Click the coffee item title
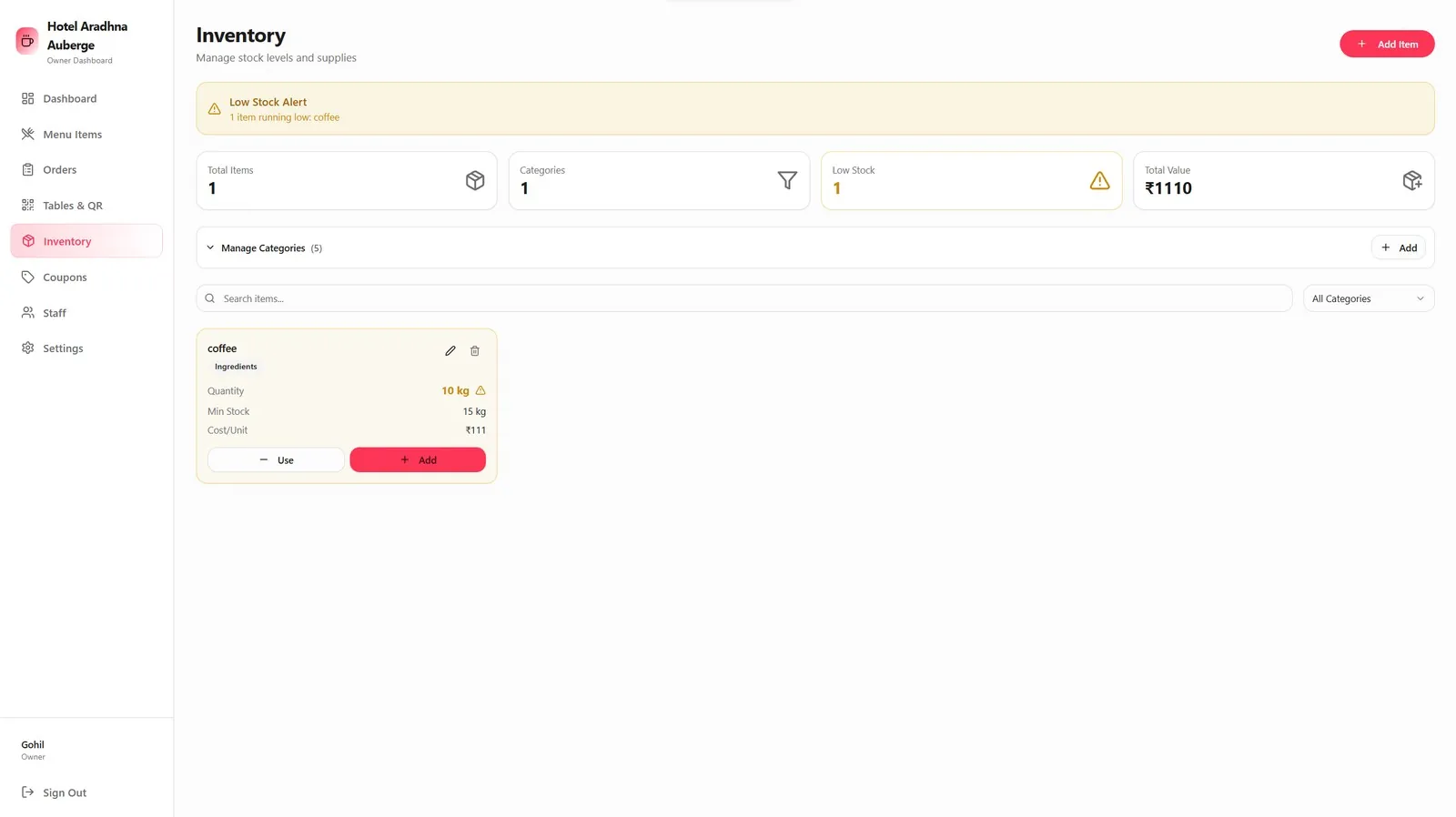The height and width of the screenshot is (817, 1456). point(222,348)
